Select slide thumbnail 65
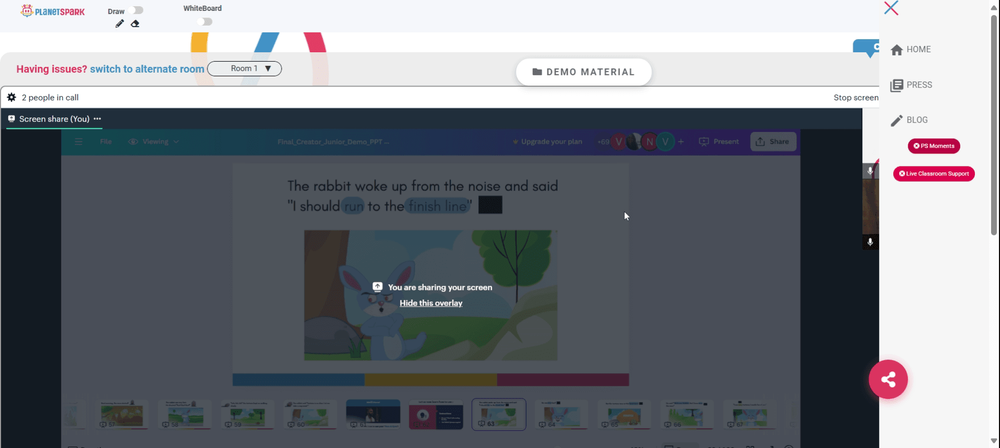The height and width of the screenshot is (448, 1000). tap(624, 414)
